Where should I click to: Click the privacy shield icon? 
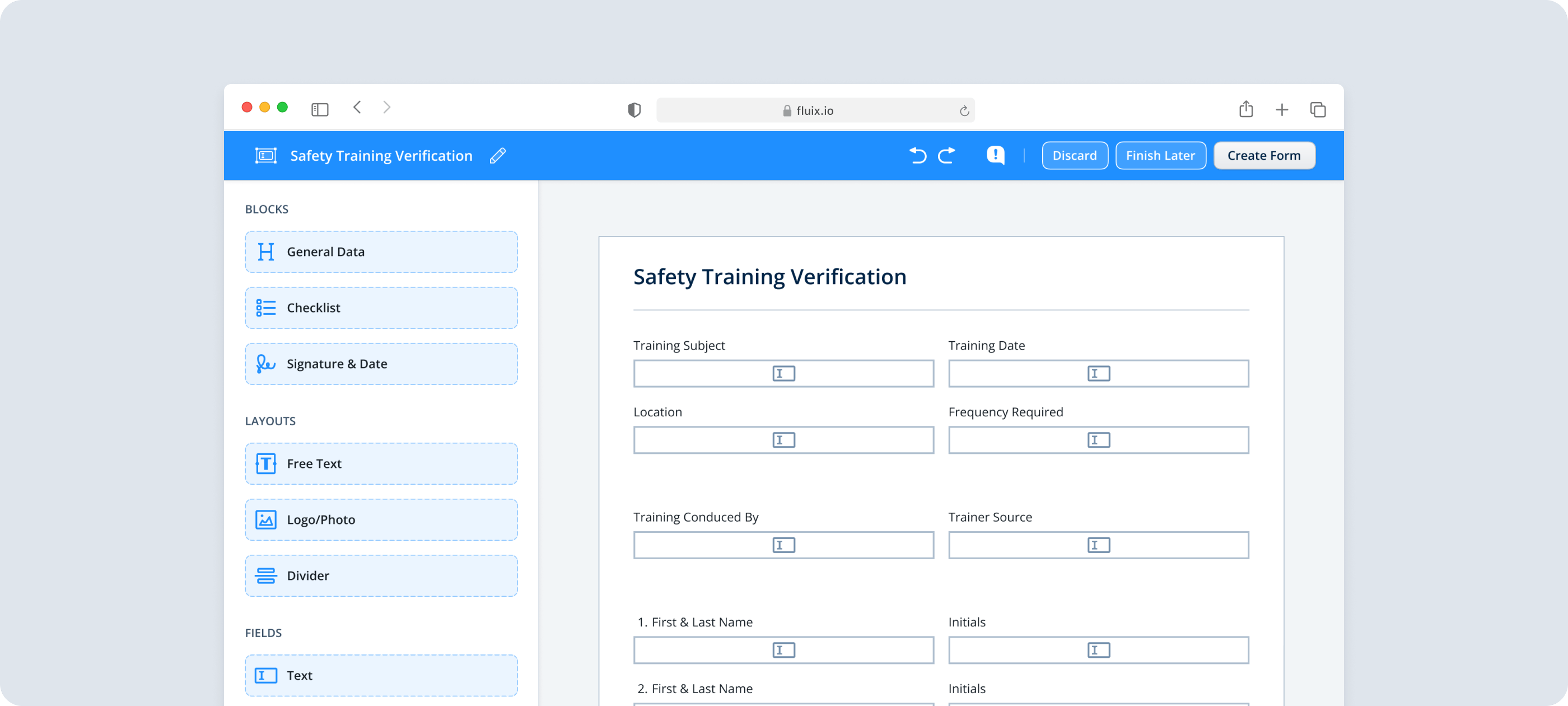tap(634, 110)
